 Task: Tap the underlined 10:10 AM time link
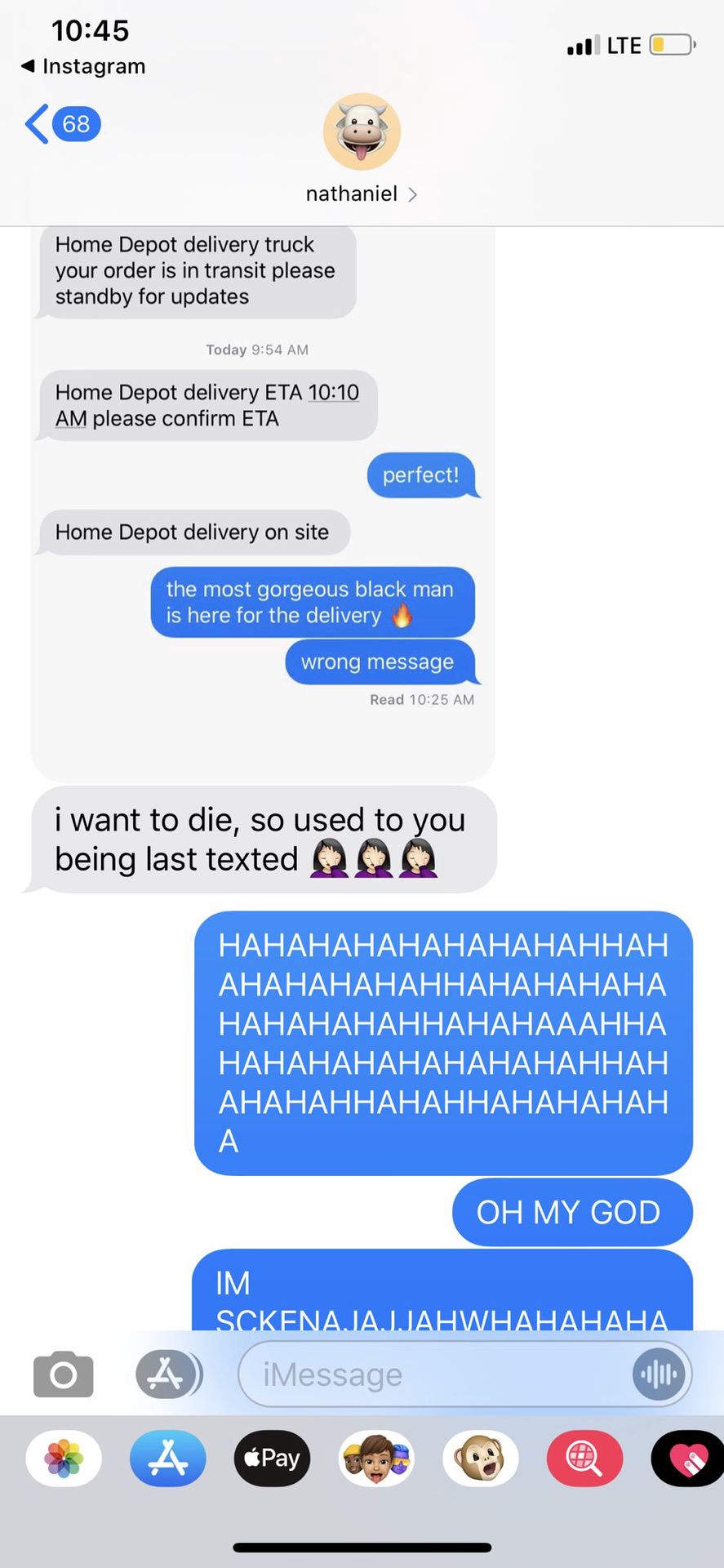click(207, 405)
